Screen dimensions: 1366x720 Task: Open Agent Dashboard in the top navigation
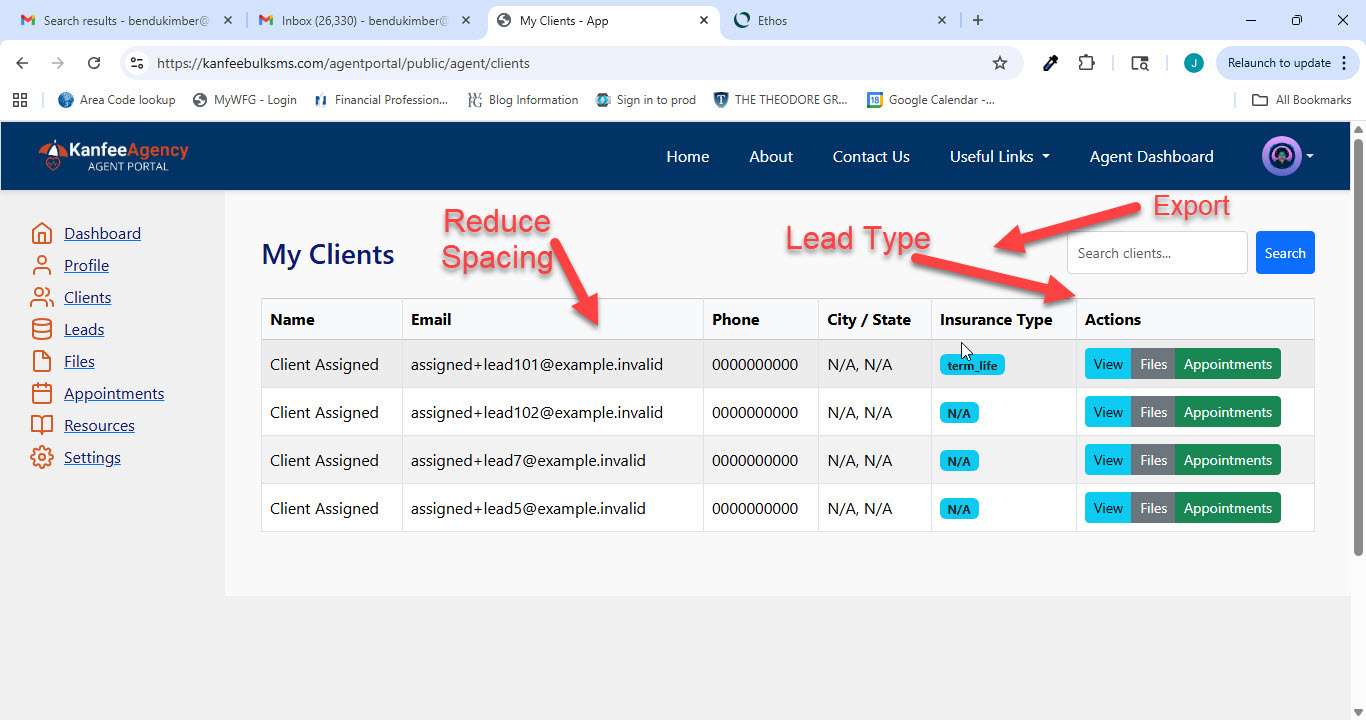pos(1151,156)
